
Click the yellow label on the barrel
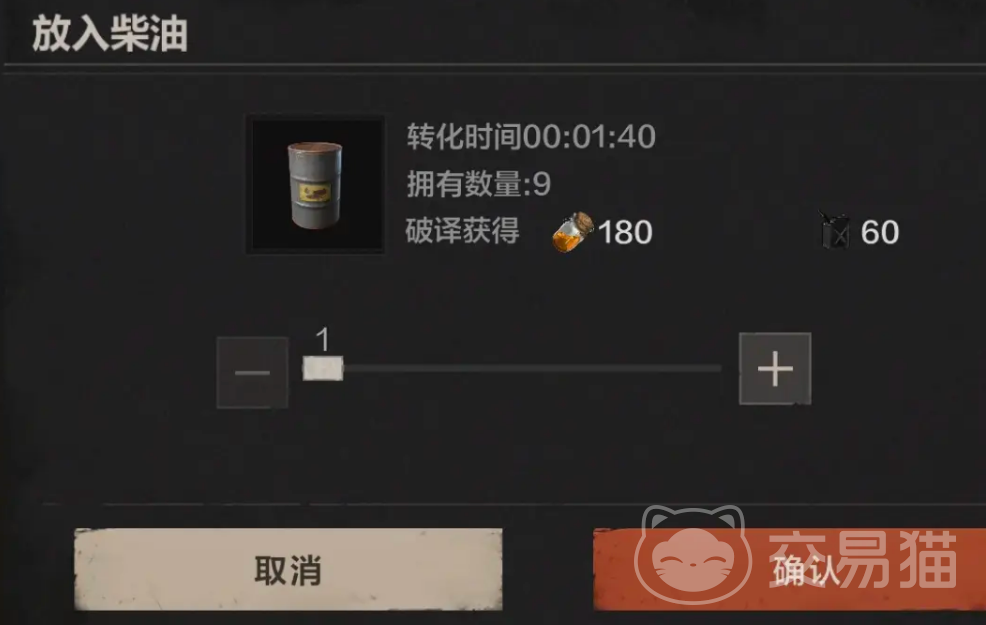315,192
